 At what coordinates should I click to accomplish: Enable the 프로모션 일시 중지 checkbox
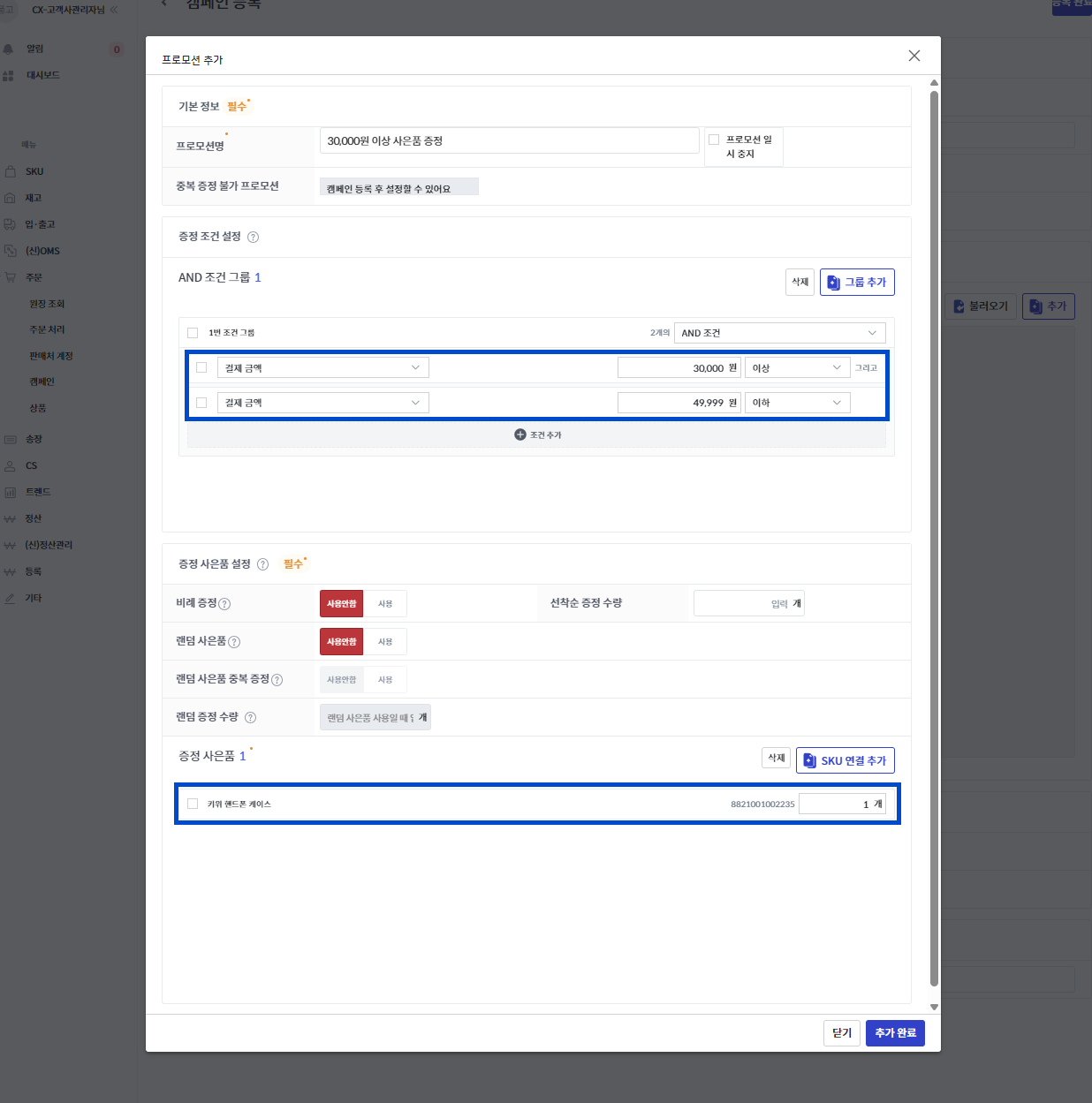tap(714, 140)
